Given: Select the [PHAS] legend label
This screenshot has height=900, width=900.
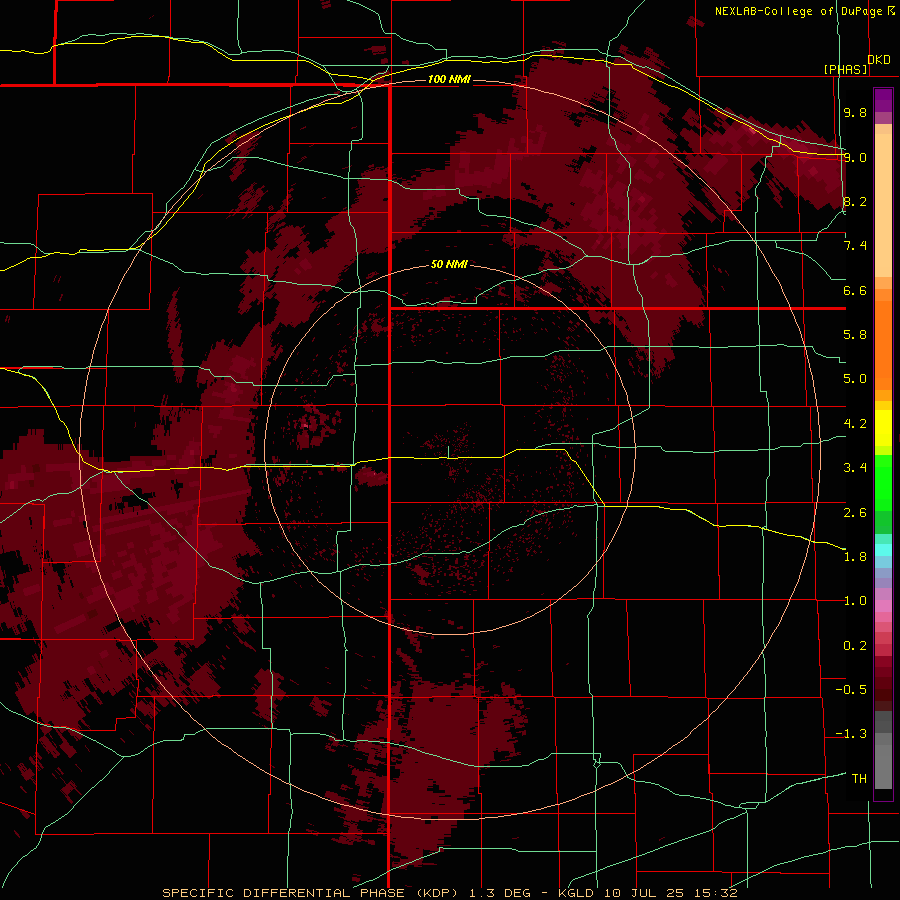Looking at the screenshot, I should click(845, 69).
